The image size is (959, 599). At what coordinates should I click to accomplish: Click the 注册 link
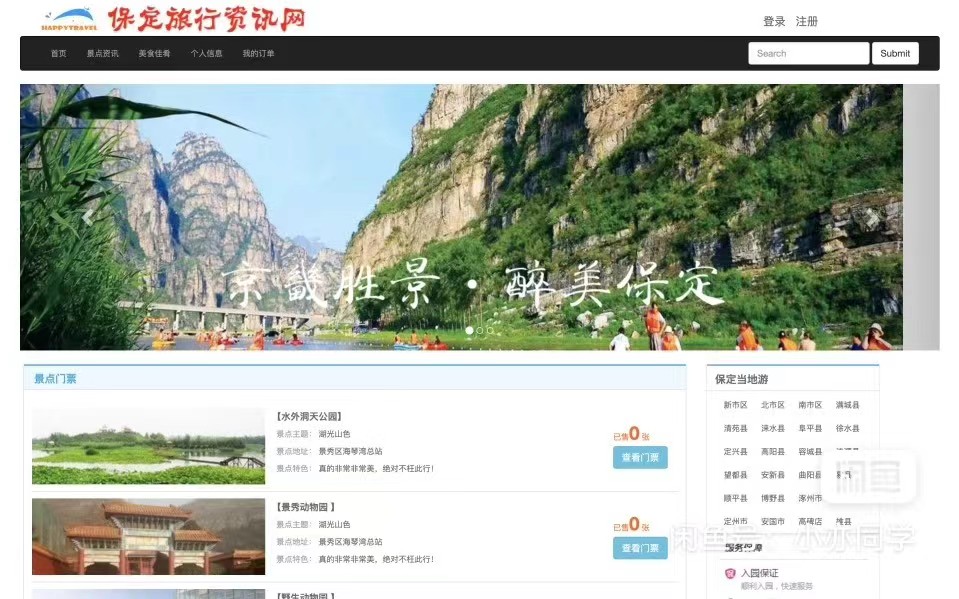coord(807,21)
